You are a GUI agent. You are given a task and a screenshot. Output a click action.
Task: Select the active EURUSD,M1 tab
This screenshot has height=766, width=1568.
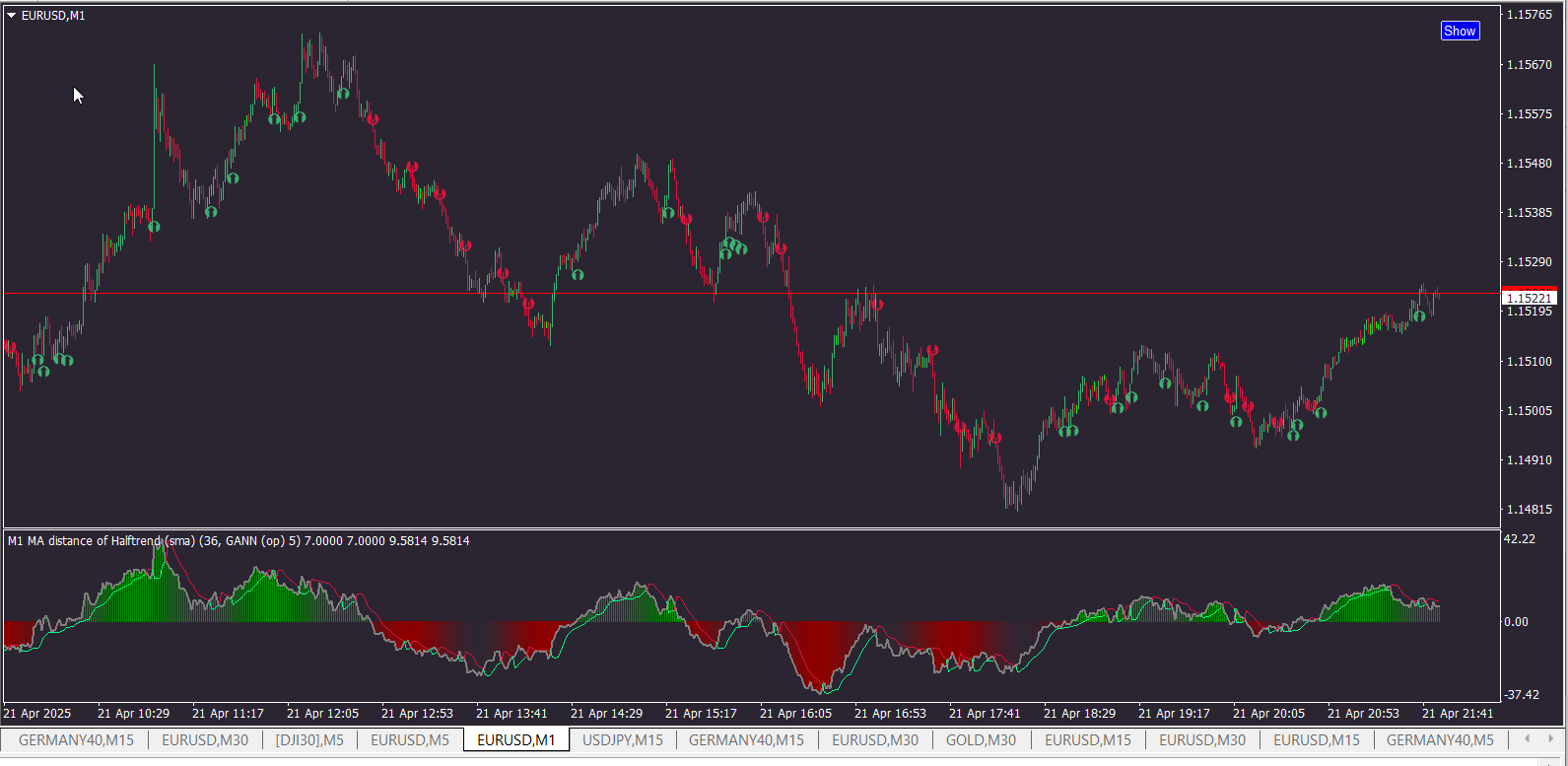pos(516,739)
